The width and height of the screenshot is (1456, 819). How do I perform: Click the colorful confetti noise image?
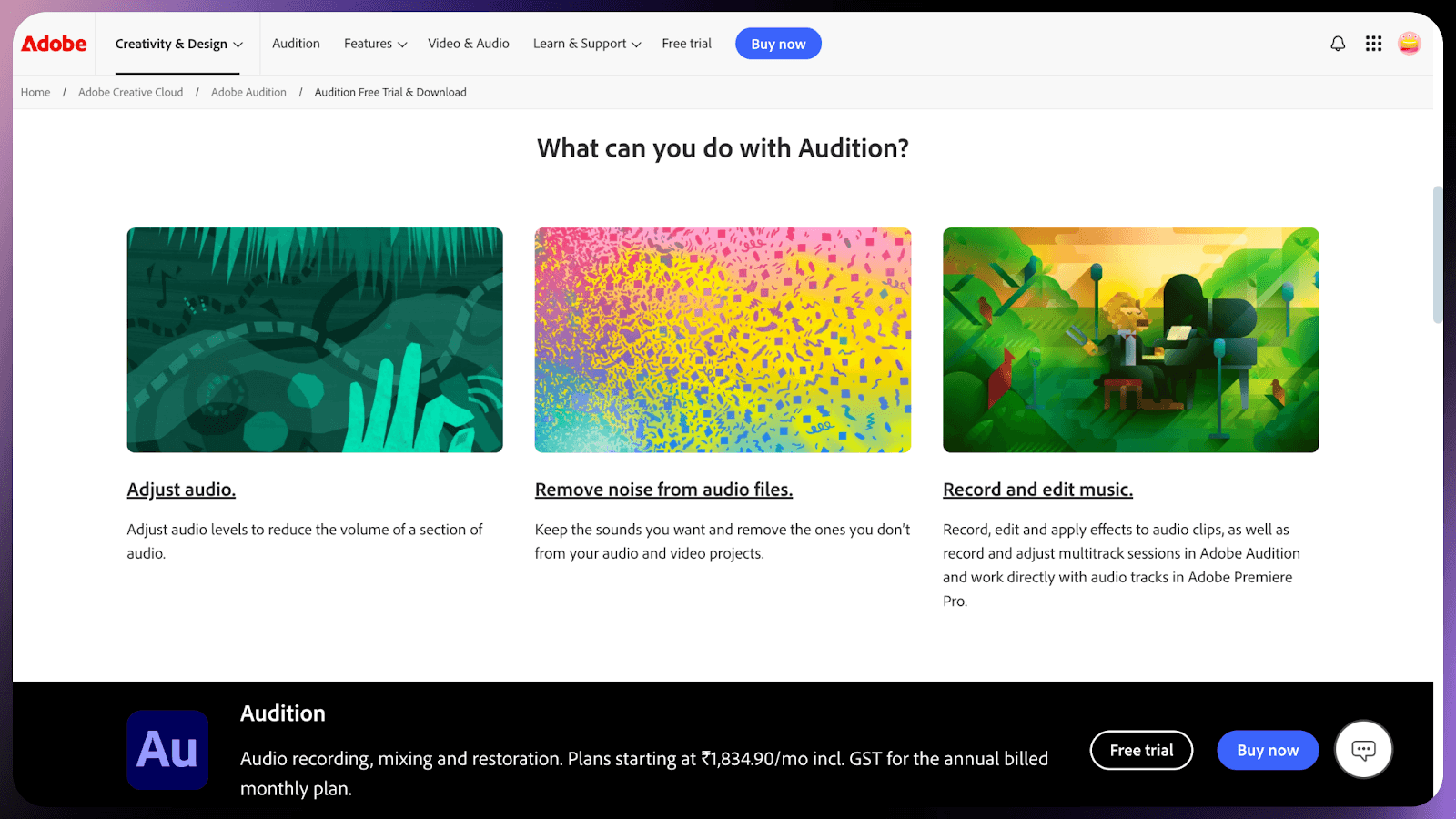(x=723, y=339)
